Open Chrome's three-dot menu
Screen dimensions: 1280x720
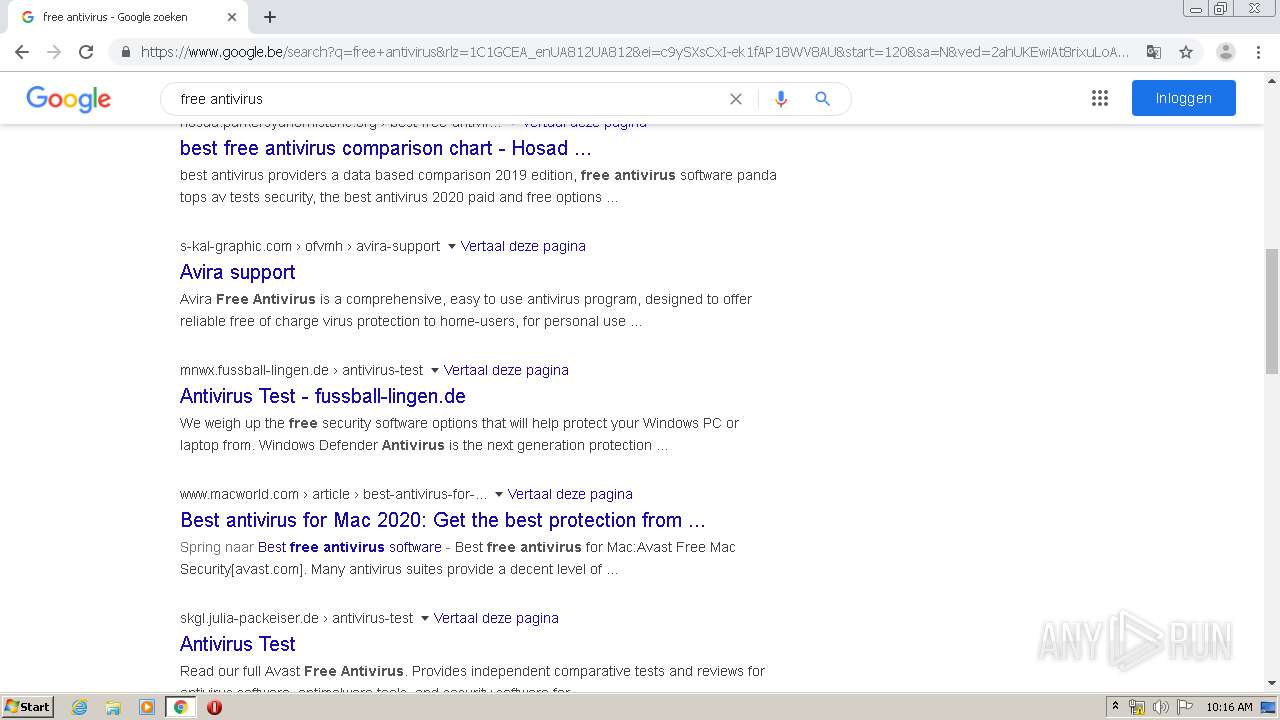click(1258, 52)
